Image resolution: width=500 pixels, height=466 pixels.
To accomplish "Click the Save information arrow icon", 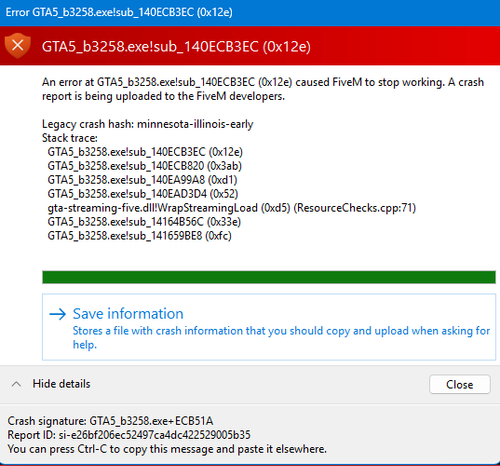I will click(x=58, y=314).
